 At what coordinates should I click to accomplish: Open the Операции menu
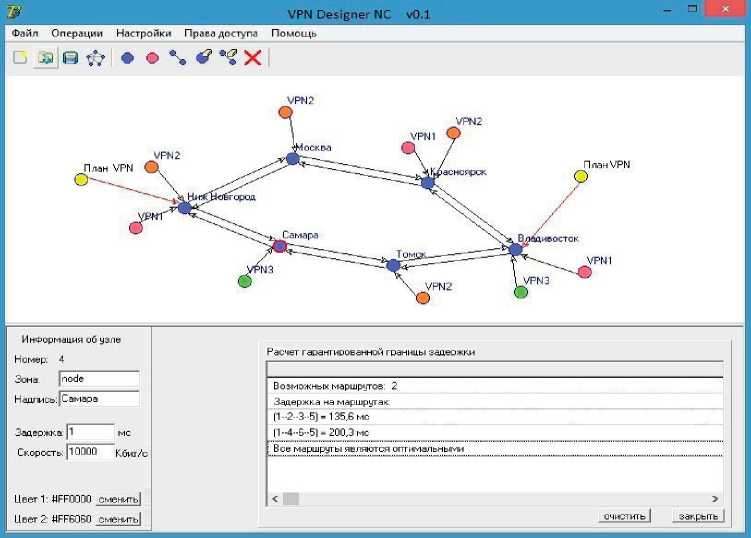77,34
